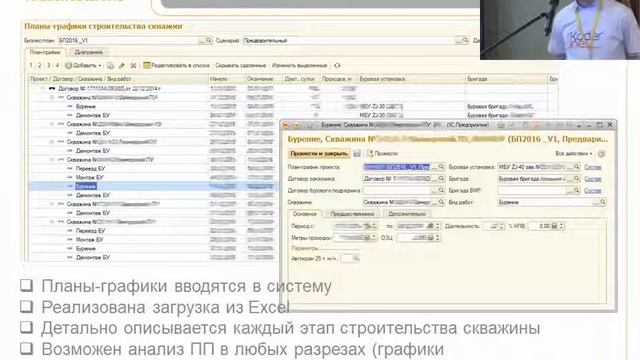
Task: Click the Окончание column header
Action: pos(264,79)
